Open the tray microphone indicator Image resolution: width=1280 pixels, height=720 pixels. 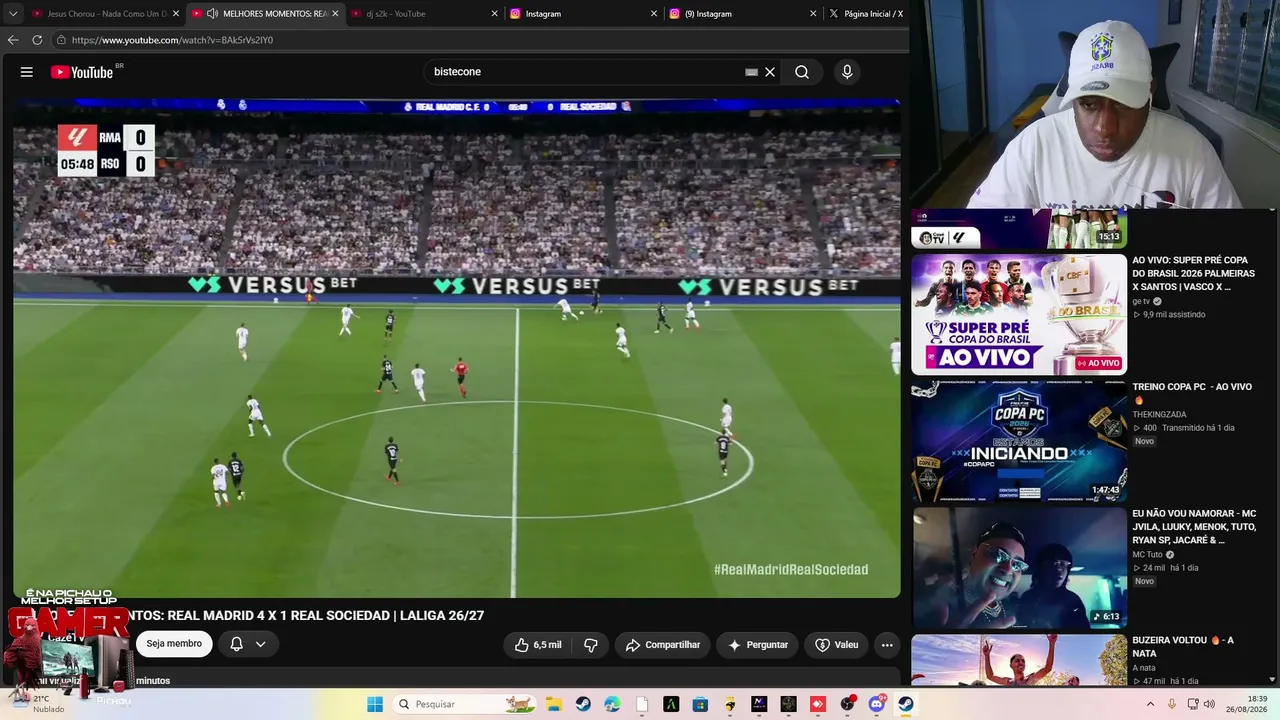(x=1172, y=704)
